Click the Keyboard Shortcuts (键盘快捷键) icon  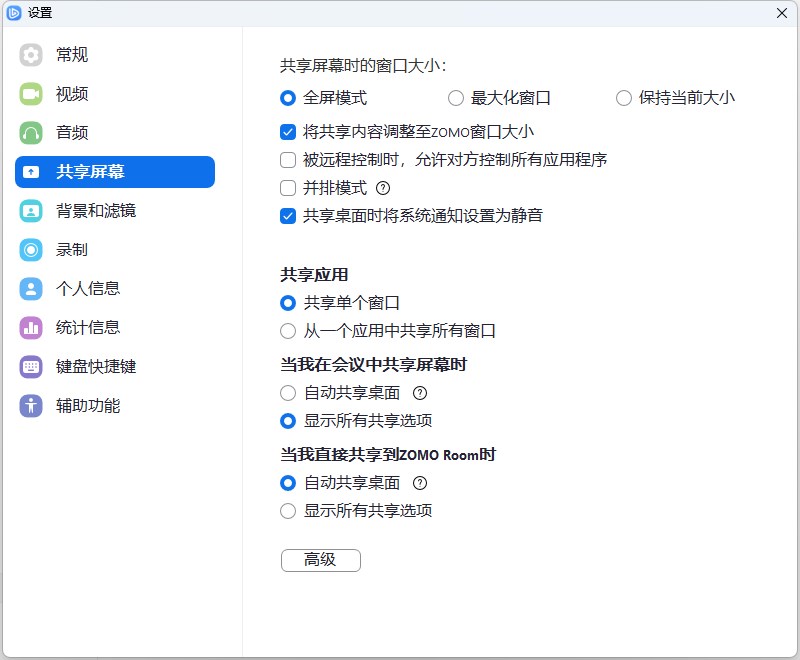tap(31, 367)
